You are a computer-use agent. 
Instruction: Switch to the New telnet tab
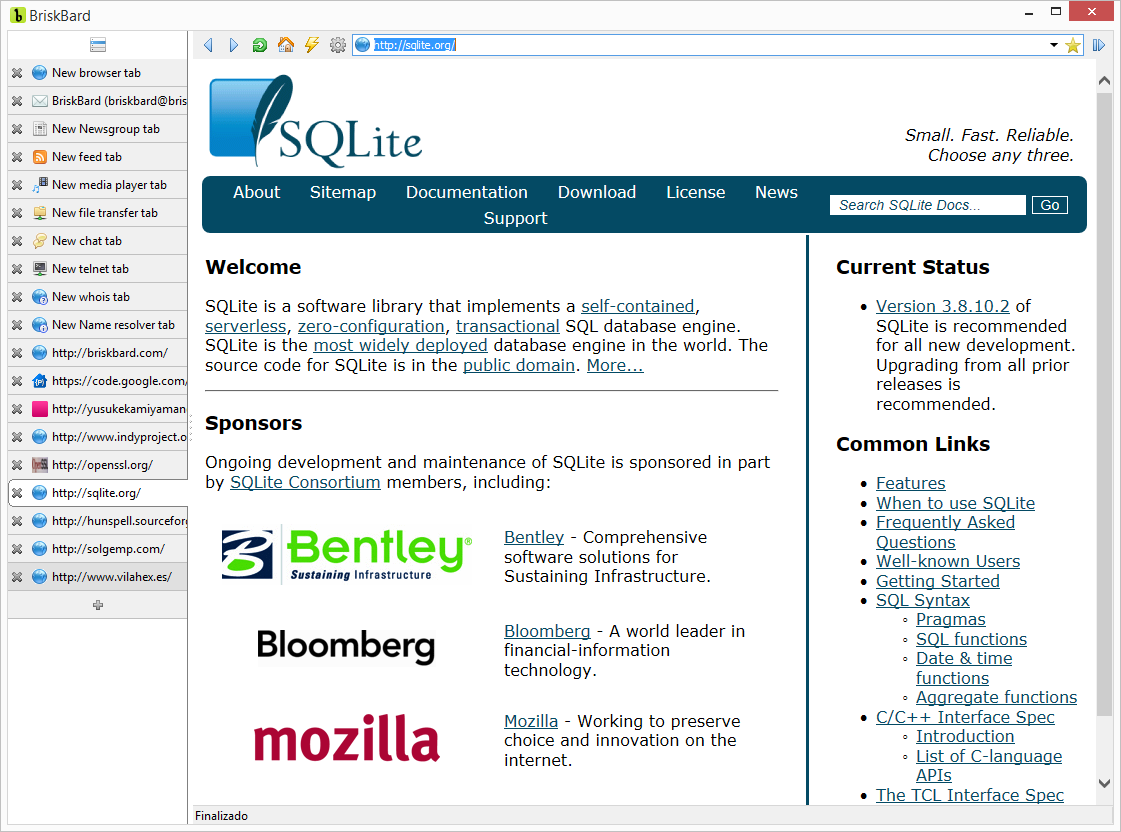pos(98,269)
